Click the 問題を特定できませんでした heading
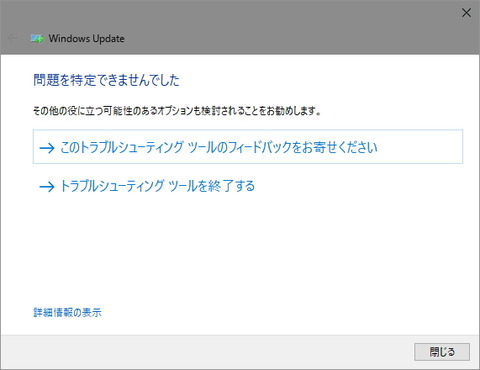 click(106, 80)
